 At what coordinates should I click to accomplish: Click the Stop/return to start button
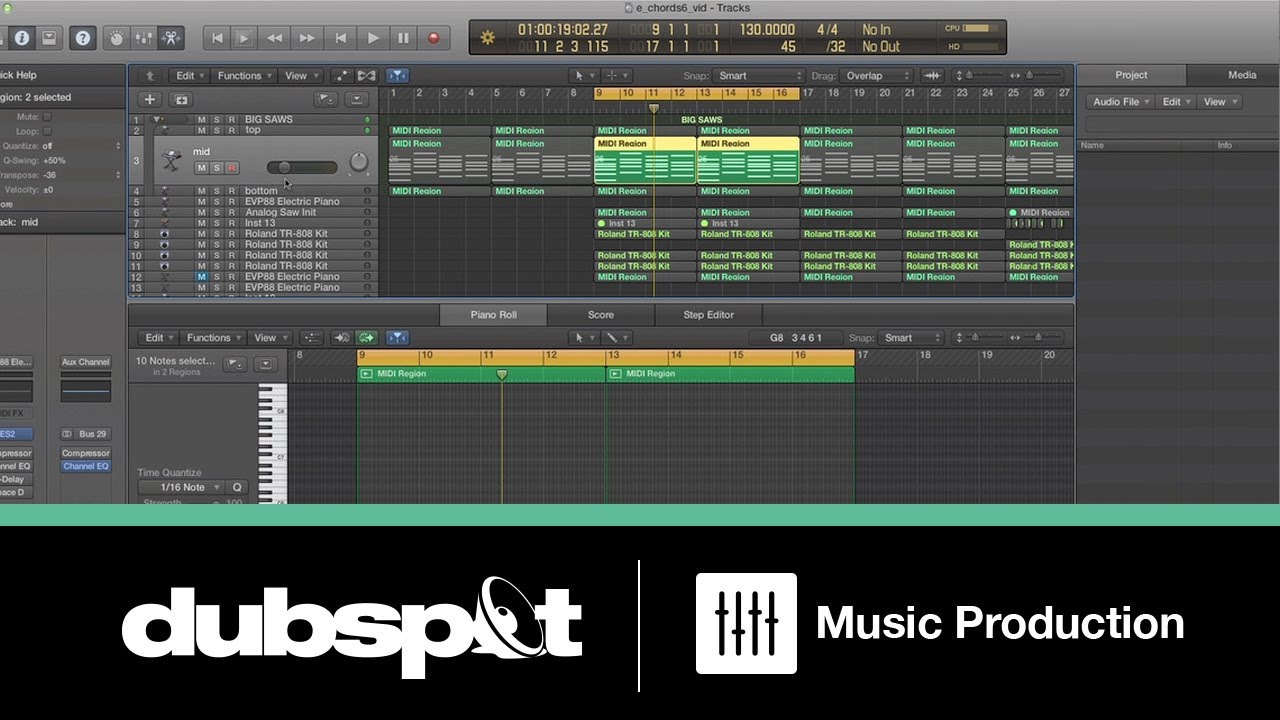point(340,38)
